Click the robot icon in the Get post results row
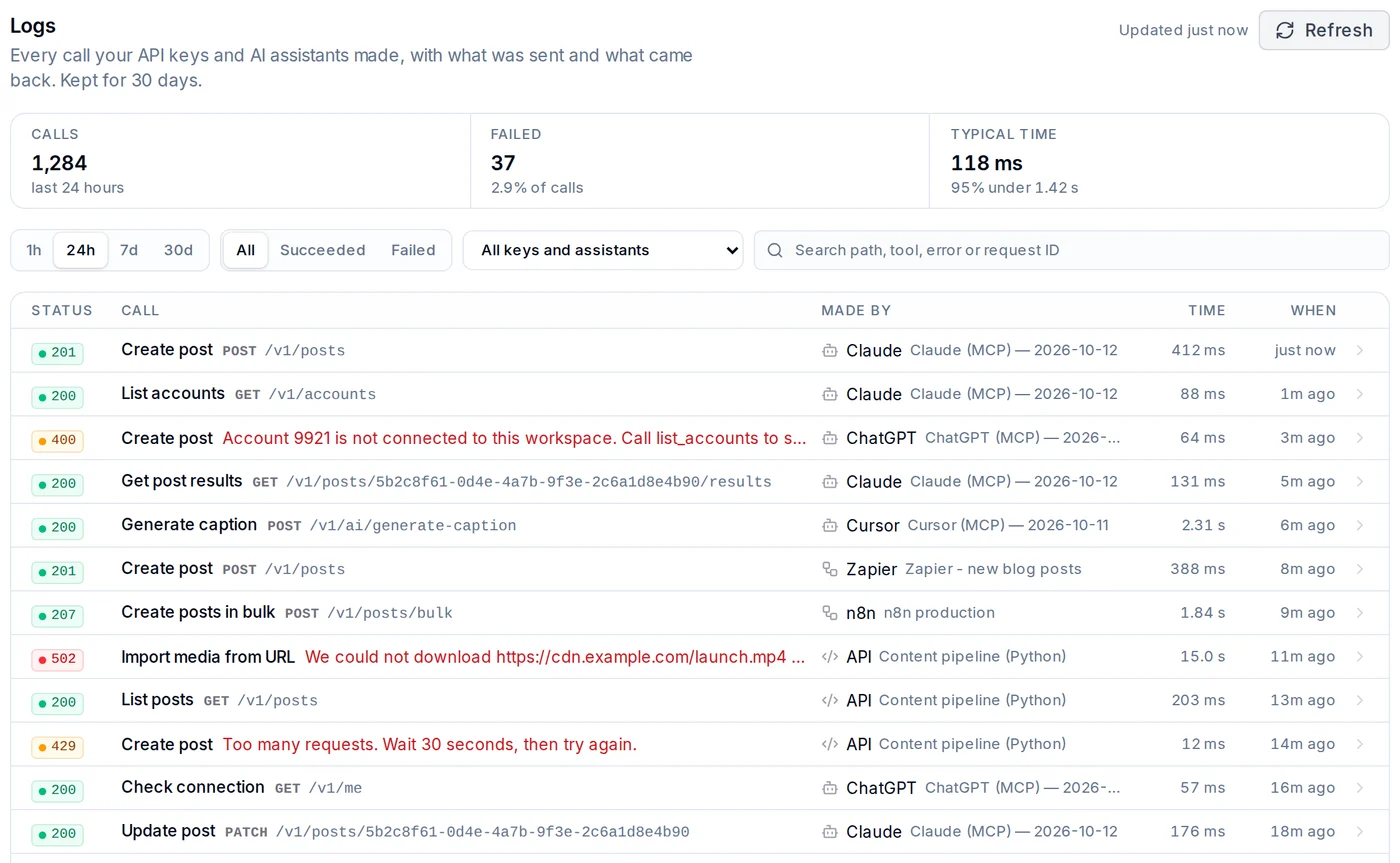 click(829, 482)
